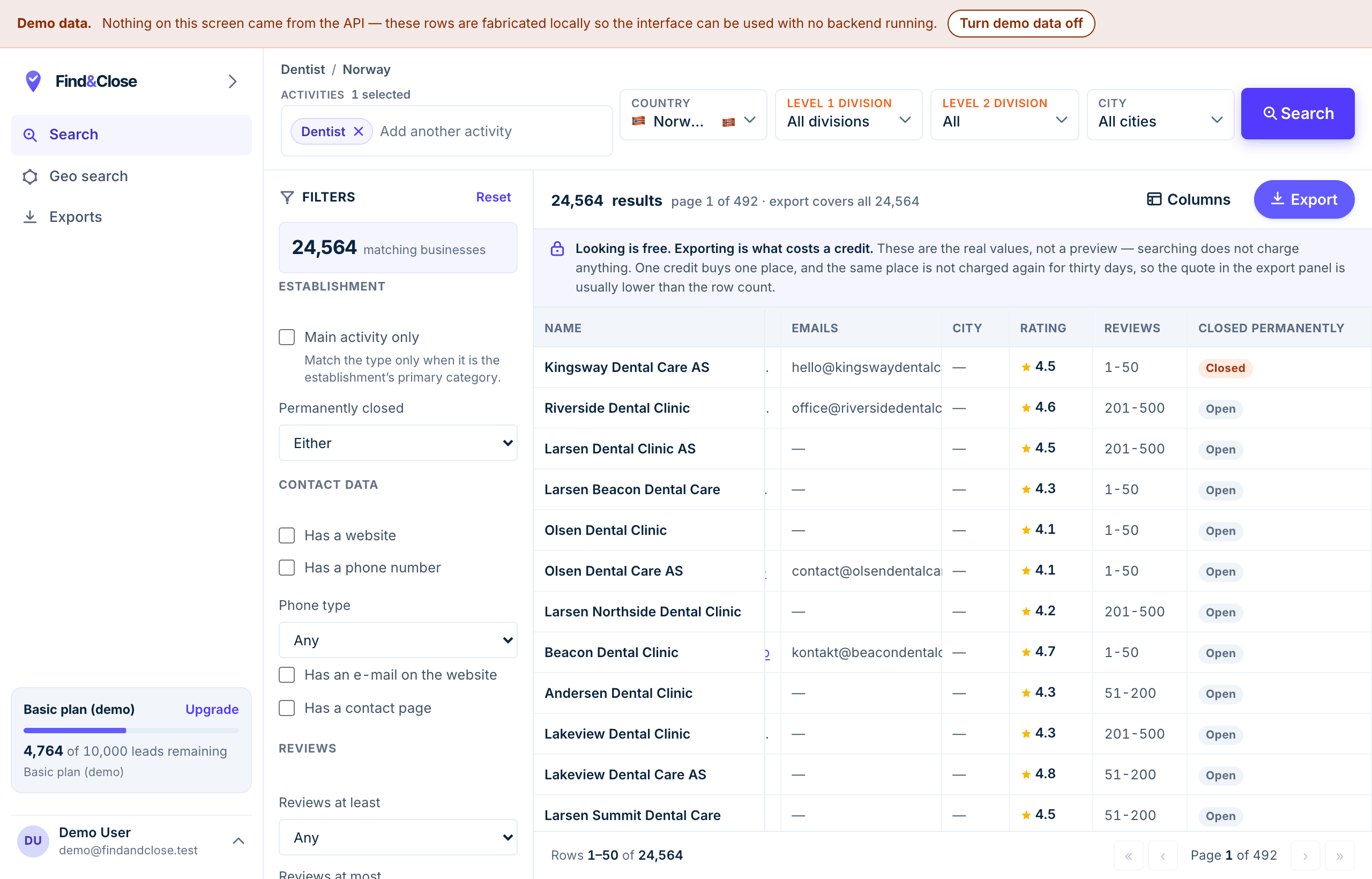
Task: Click the blue Search button
Action: click(x=1297, y=114)
